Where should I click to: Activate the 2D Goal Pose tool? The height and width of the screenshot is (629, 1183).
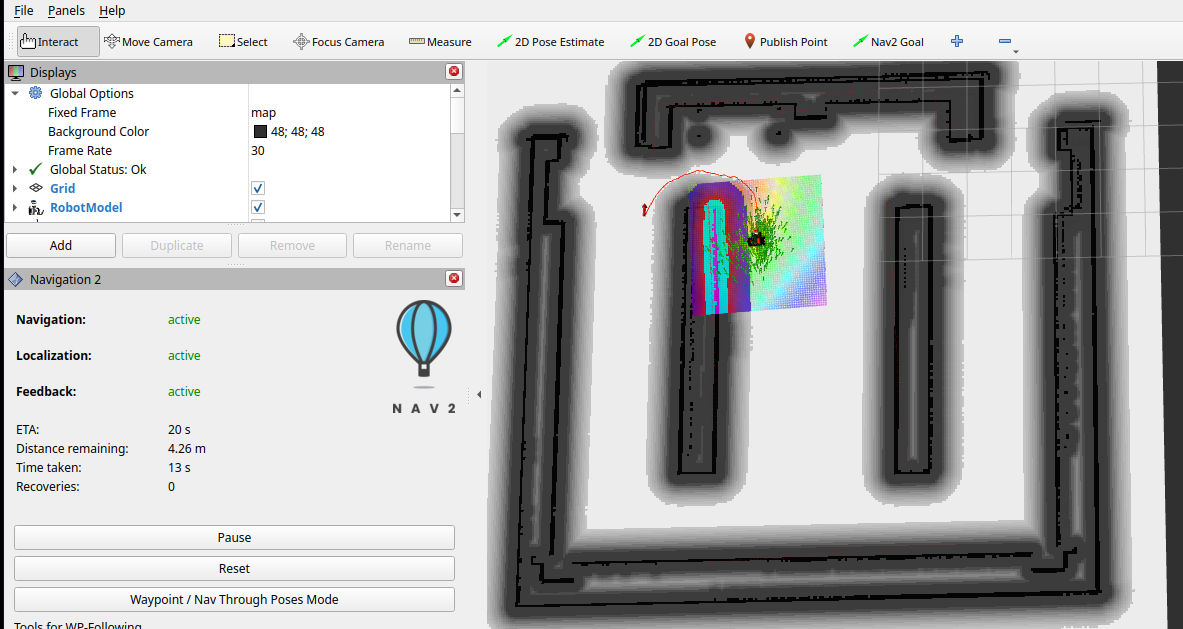pos(673,42)
